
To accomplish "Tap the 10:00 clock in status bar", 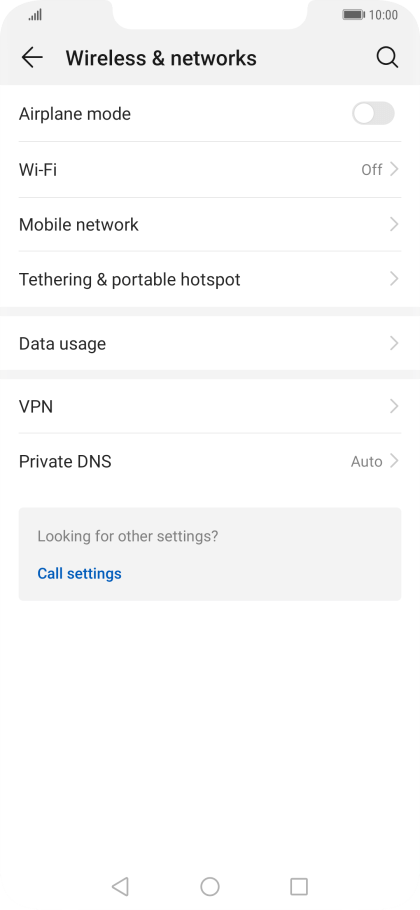I will click(x=383, y=15).
